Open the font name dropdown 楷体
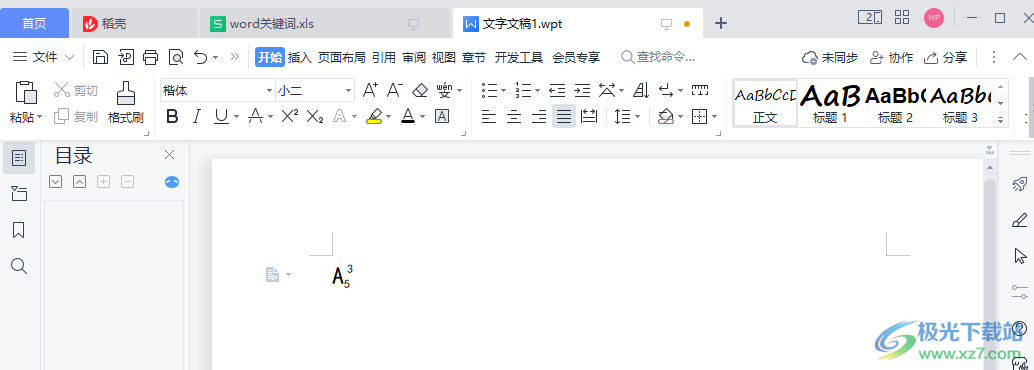This screenshot has width=1034, height=370. [269, 90]
